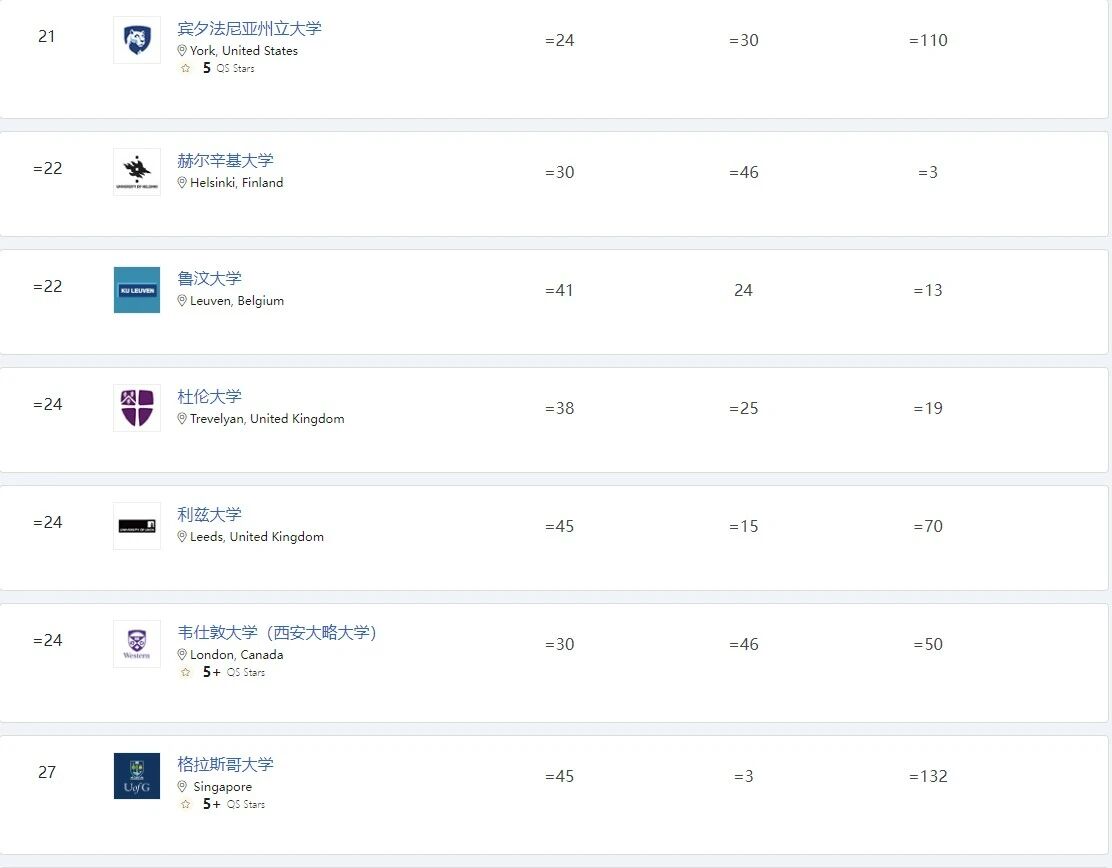Viewport: 1112px width, 868px height.
Task: Click the location pin beside Leuven, Belgium
Action: (182, 301)
